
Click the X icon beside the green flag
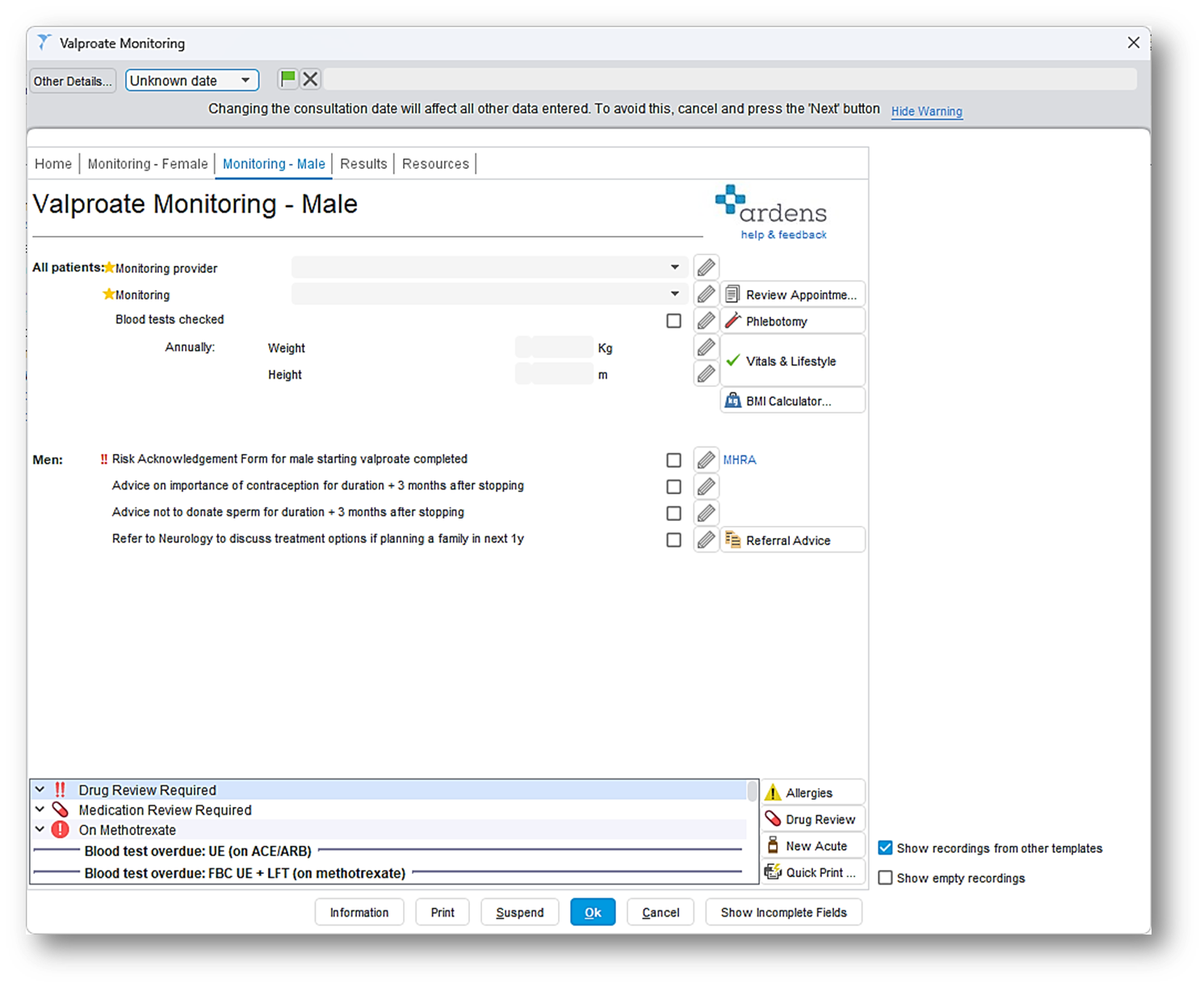coord(310,79)
